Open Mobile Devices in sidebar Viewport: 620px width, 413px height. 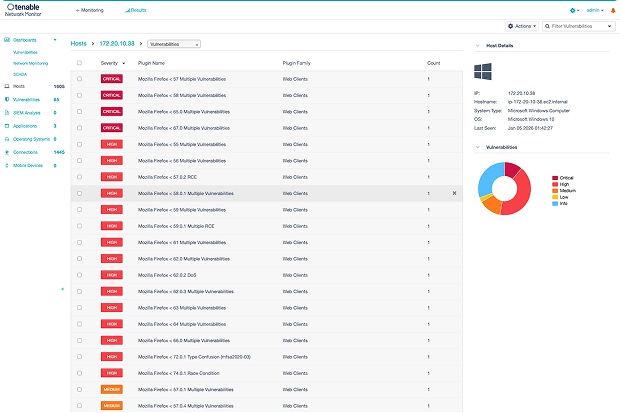pos(28,165)
